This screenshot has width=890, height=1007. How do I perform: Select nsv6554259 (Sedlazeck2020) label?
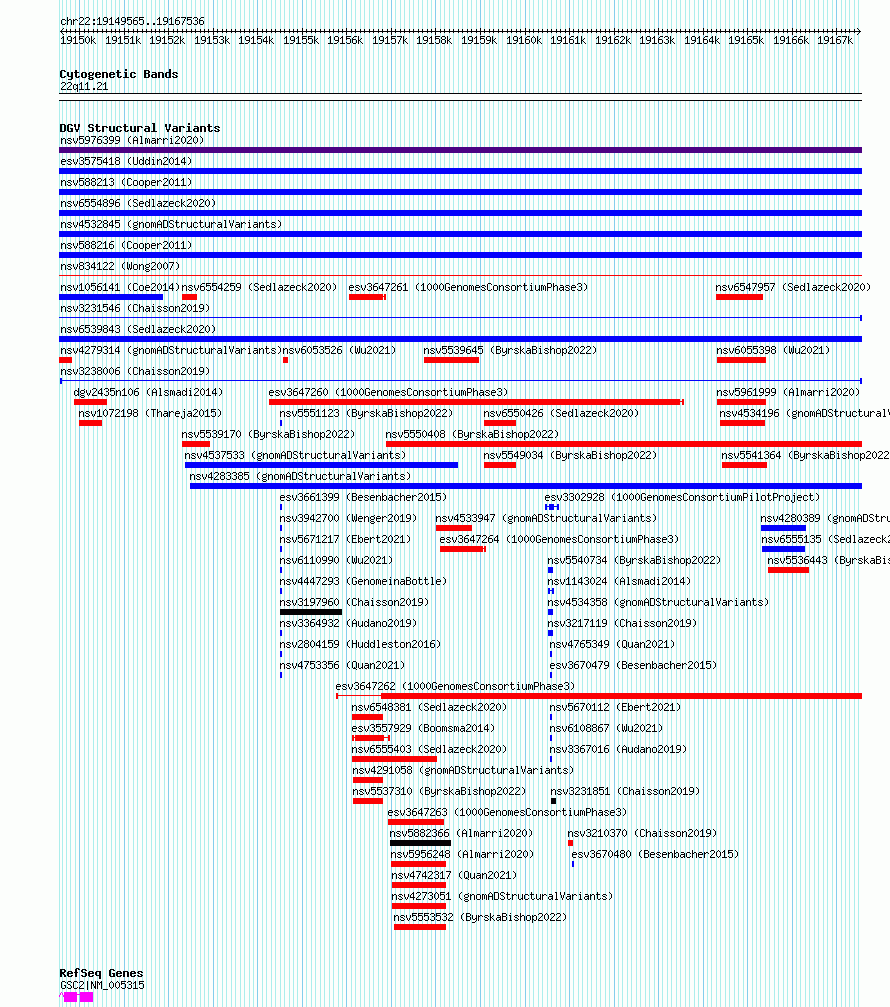click(x=259, y=287)
